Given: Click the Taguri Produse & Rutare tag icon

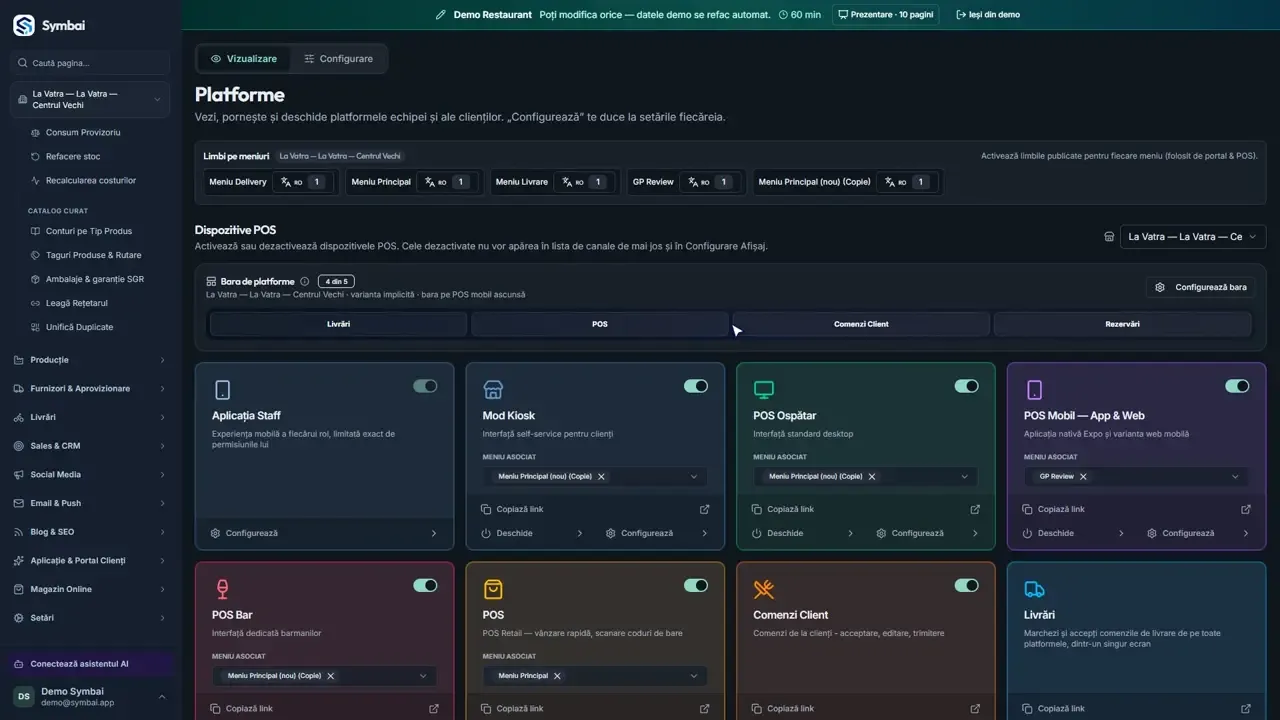Looking at the screenshot, I should coord(36,255).
